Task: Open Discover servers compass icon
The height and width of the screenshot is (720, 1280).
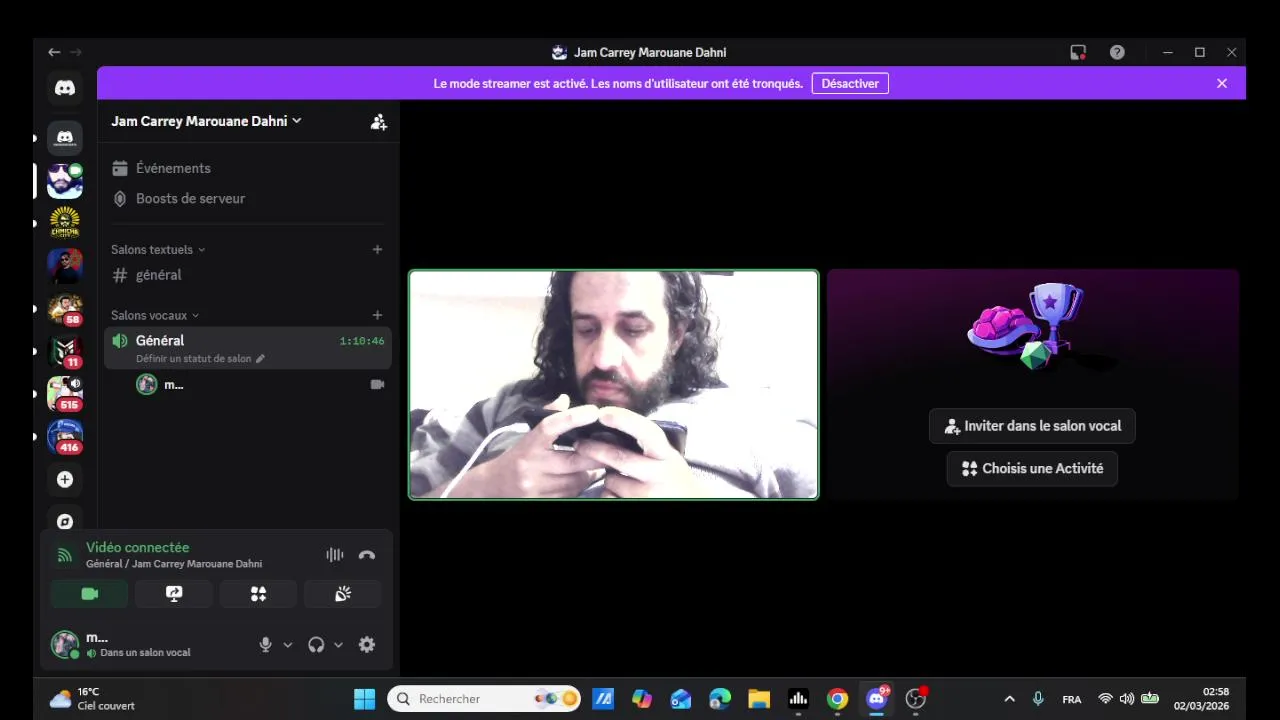Action: click(65, 521)
